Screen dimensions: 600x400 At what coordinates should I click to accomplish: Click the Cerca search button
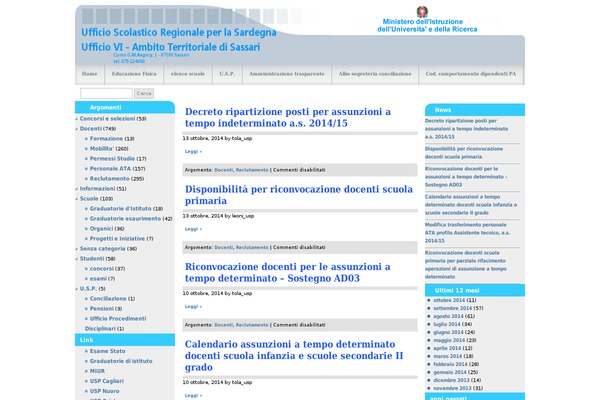tap(144, 93)
